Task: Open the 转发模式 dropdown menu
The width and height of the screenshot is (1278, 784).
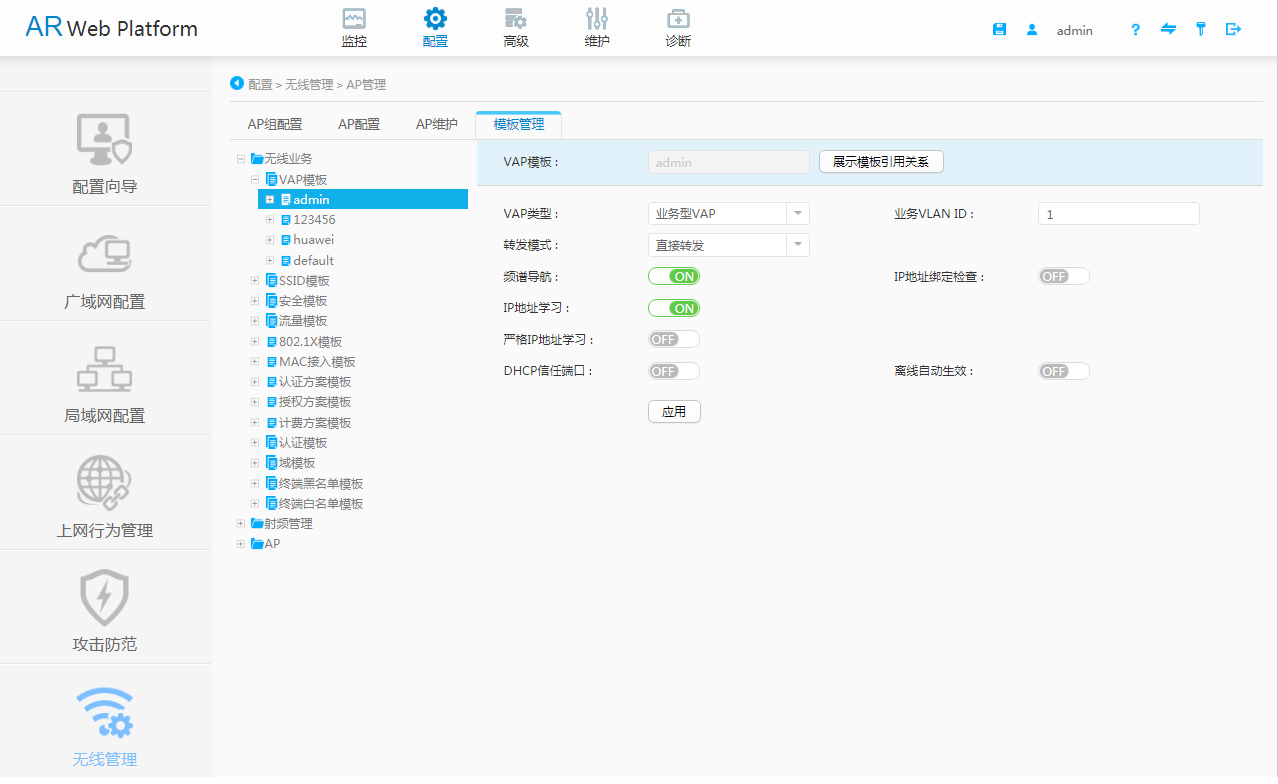Action: point(728,244)
